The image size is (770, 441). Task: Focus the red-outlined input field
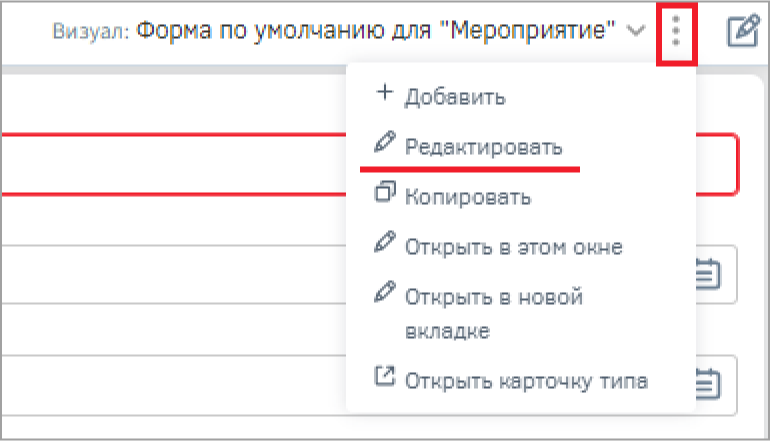click(x=170, y=163)
